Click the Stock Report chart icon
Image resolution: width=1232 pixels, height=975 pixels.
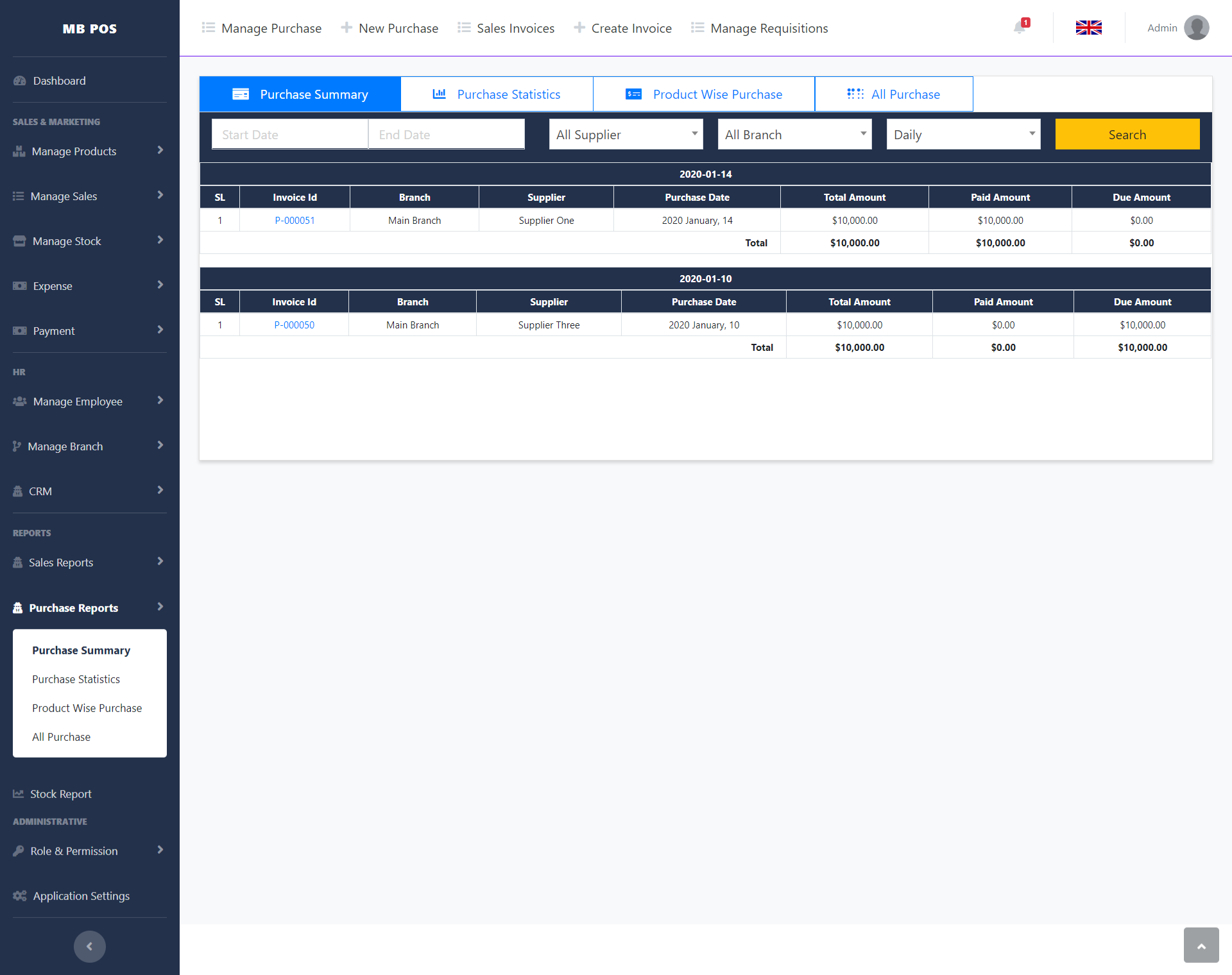pos(19,793)
